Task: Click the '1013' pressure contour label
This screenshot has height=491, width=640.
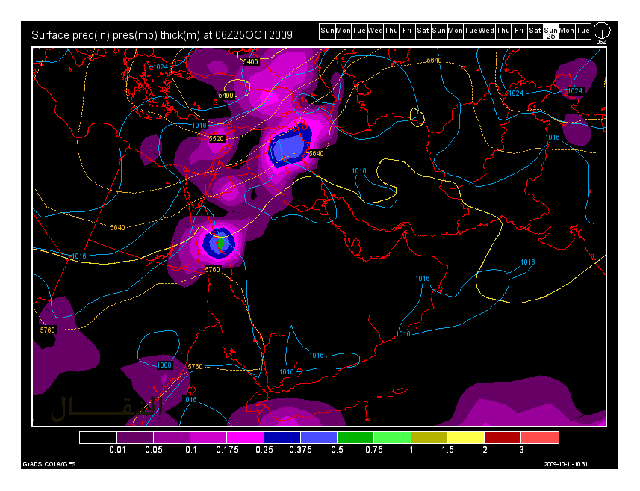Action: click(528, 262)
